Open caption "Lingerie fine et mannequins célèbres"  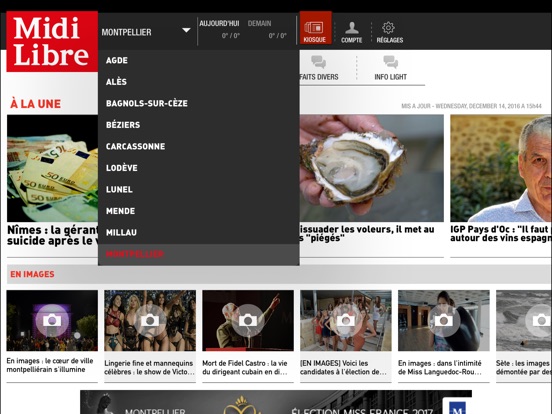pos(149,367)
